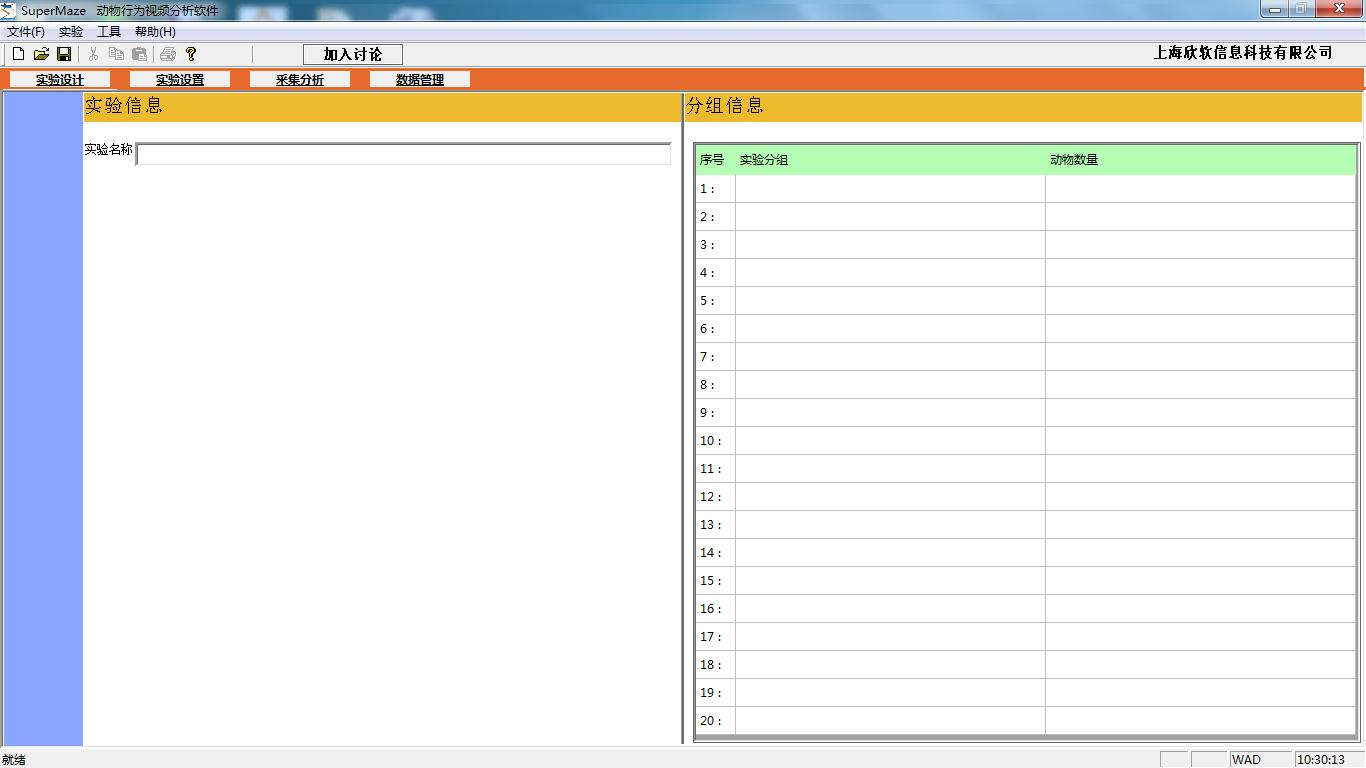Close the SuperMaze window

1338,9
